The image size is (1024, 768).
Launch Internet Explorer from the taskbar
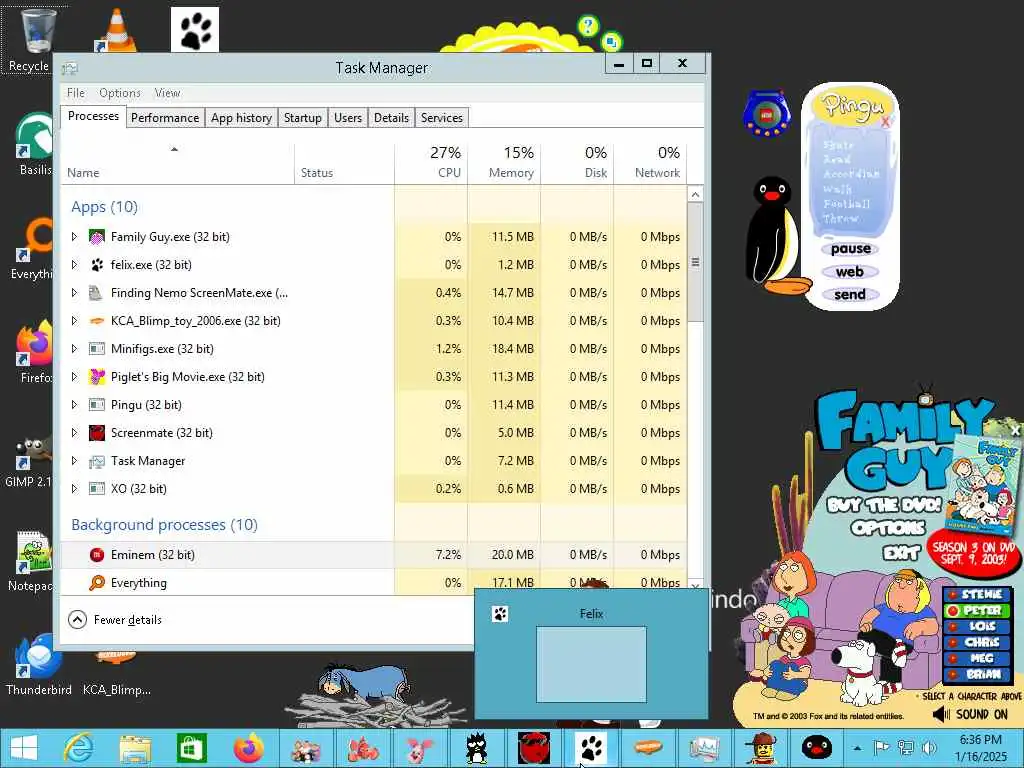pos(78,748)
